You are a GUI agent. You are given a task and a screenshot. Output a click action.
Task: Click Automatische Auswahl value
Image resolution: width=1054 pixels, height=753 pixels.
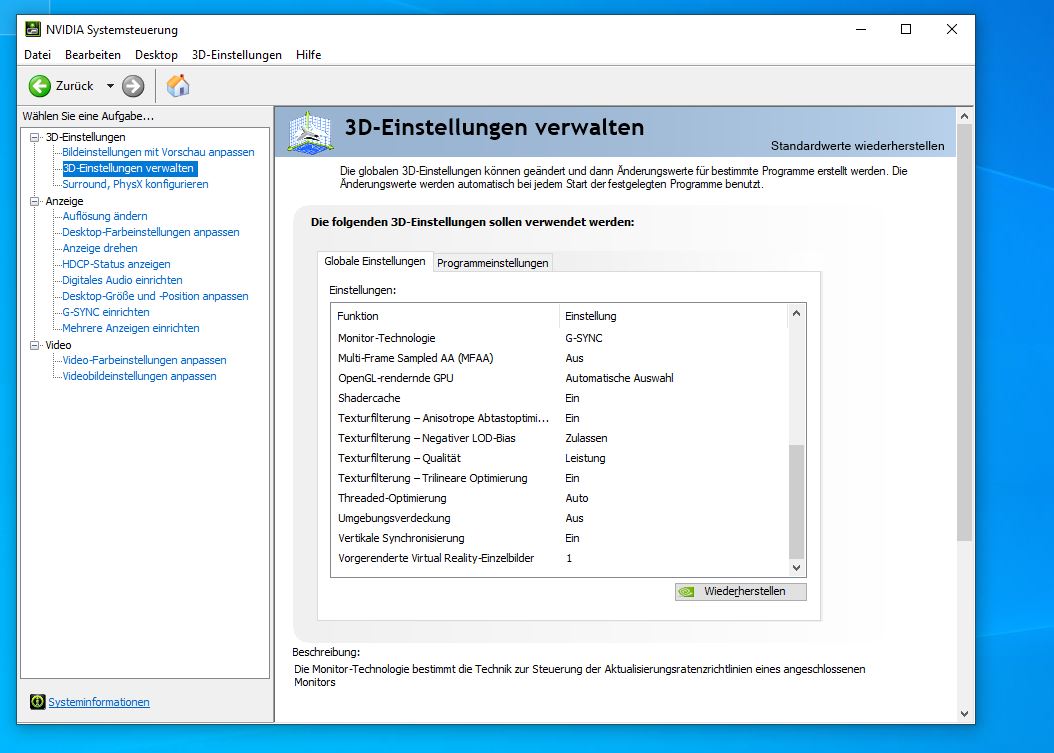pos(619,378)
